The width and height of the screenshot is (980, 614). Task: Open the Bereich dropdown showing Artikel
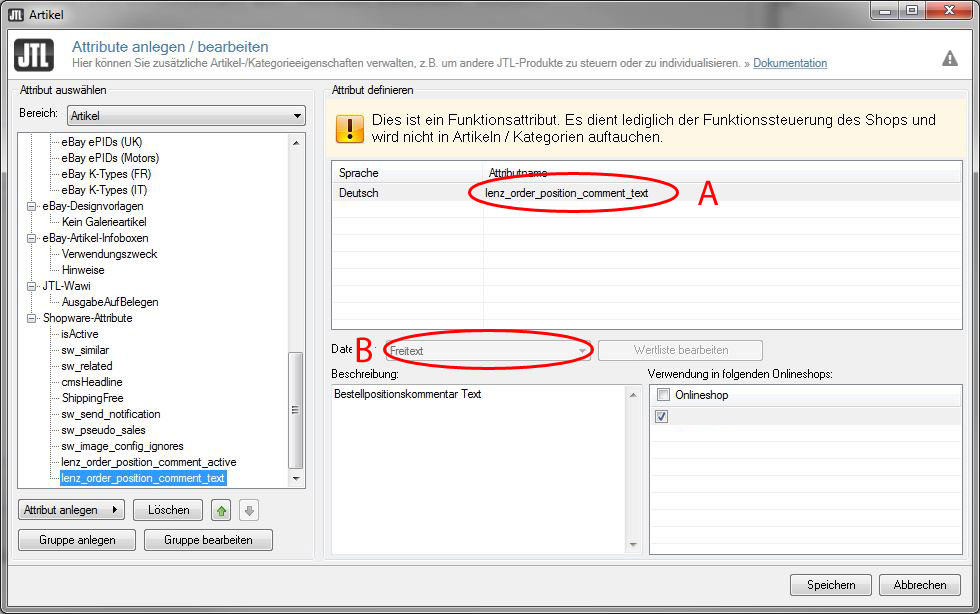click(x=186, y=116)
